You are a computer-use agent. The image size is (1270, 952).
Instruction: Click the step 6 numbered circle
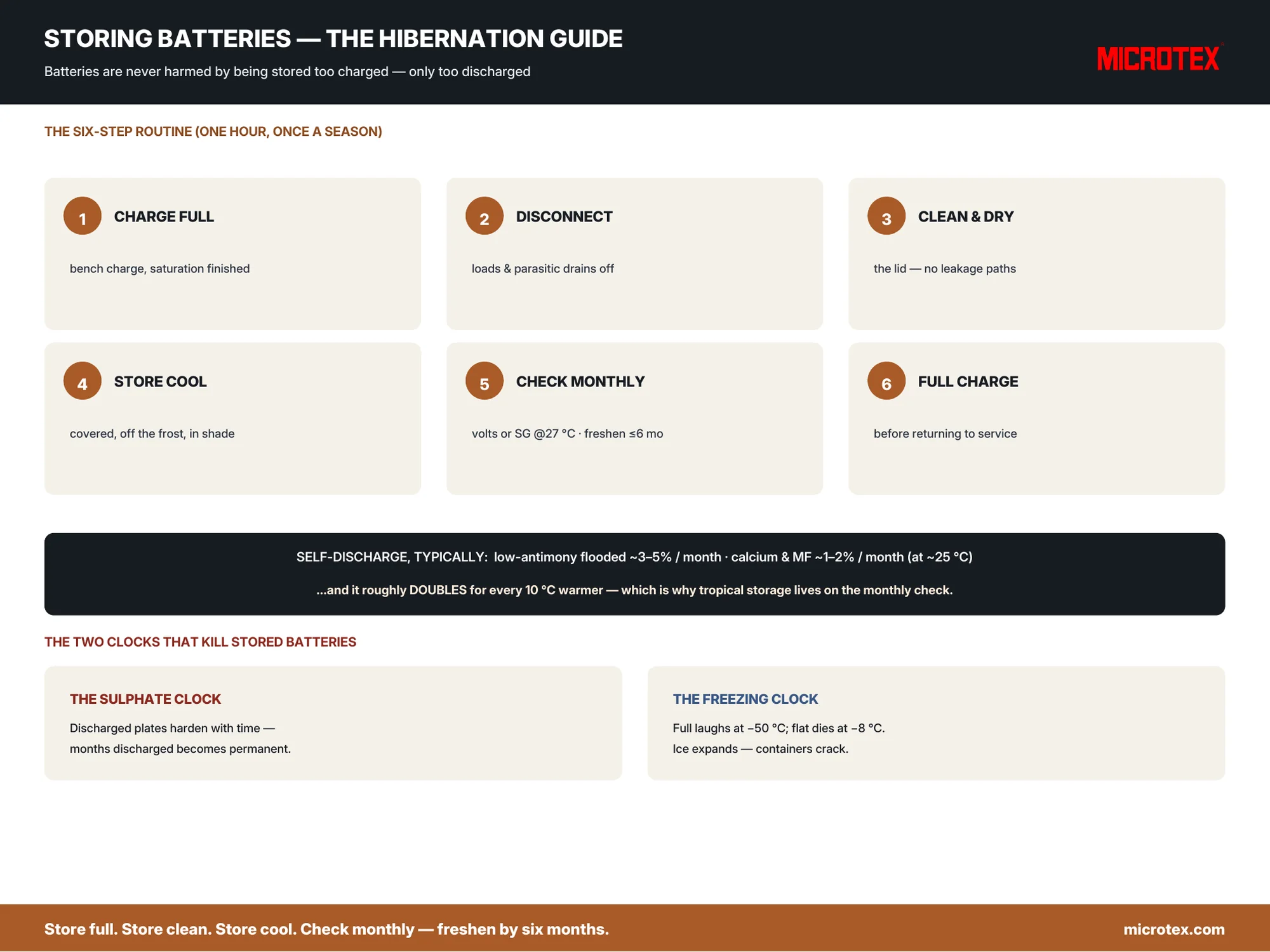(886, 381)
